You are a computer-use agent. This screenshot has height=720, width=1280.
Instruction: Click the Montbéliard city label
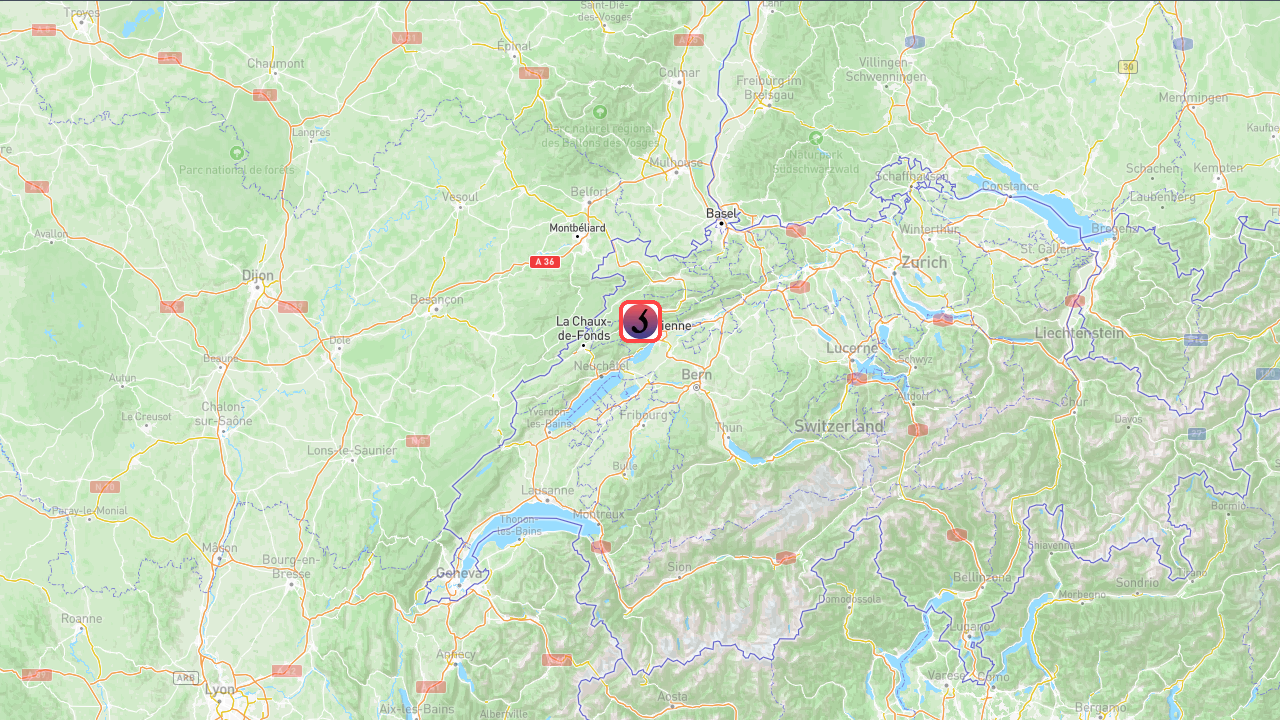pyautogui.click(x=577, y=228)
